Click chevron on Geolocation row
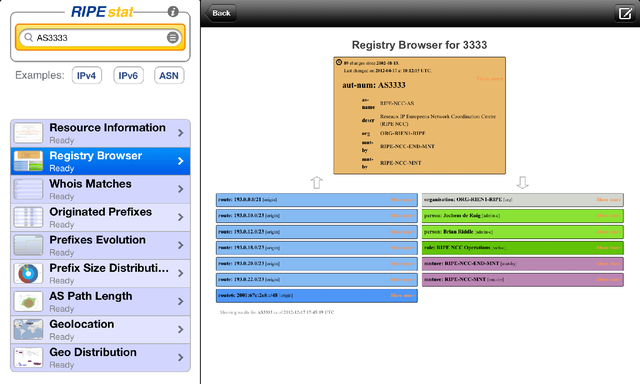640x384 pixels. click(x=181, y=330)
